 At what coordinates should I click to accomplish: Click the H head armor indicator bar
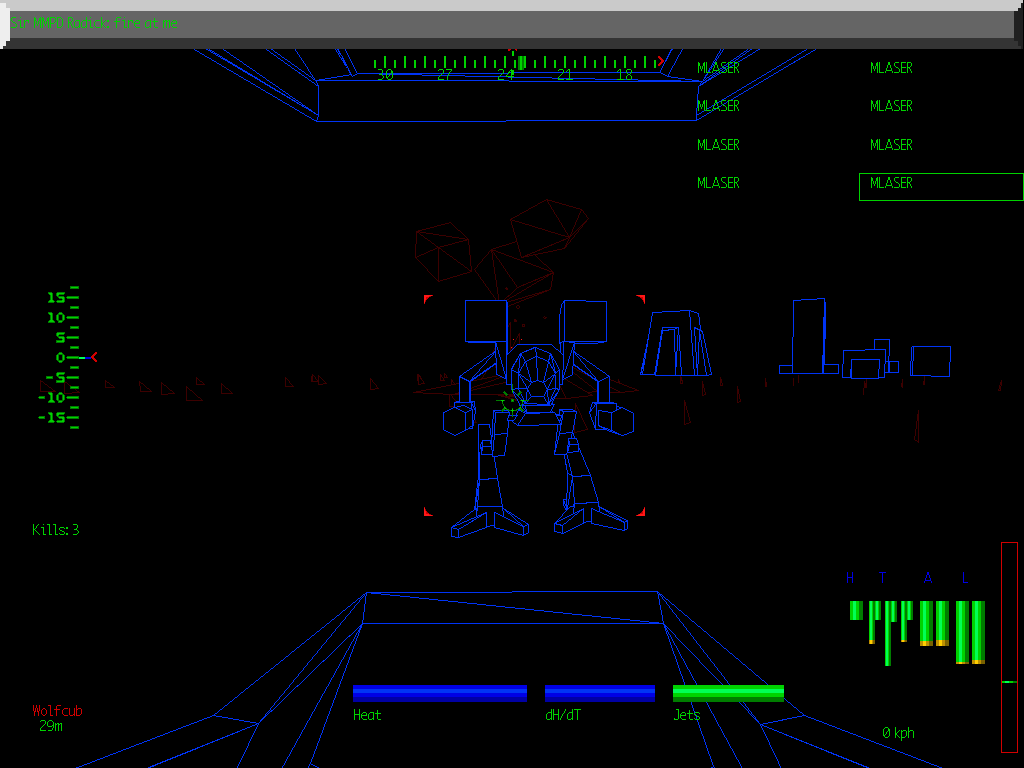coord(854,610)
